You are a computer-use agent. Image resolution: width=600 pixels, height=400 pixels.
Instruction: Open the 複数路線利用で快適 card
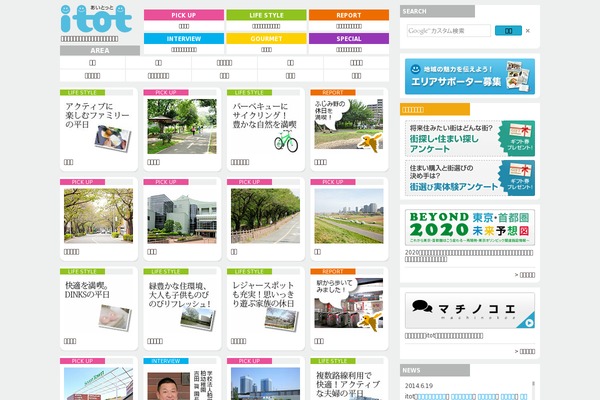pos(349,379)
